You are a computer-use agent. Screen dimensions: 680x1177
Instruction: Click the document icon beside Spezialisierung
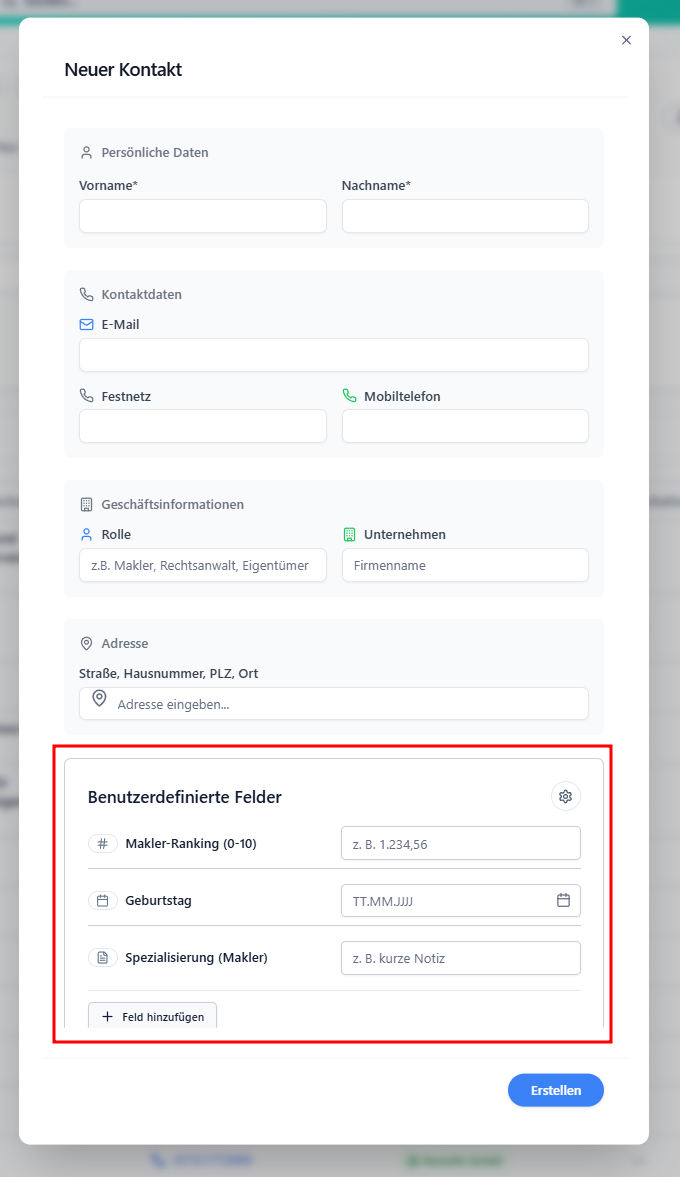click(x=102, y=957)
